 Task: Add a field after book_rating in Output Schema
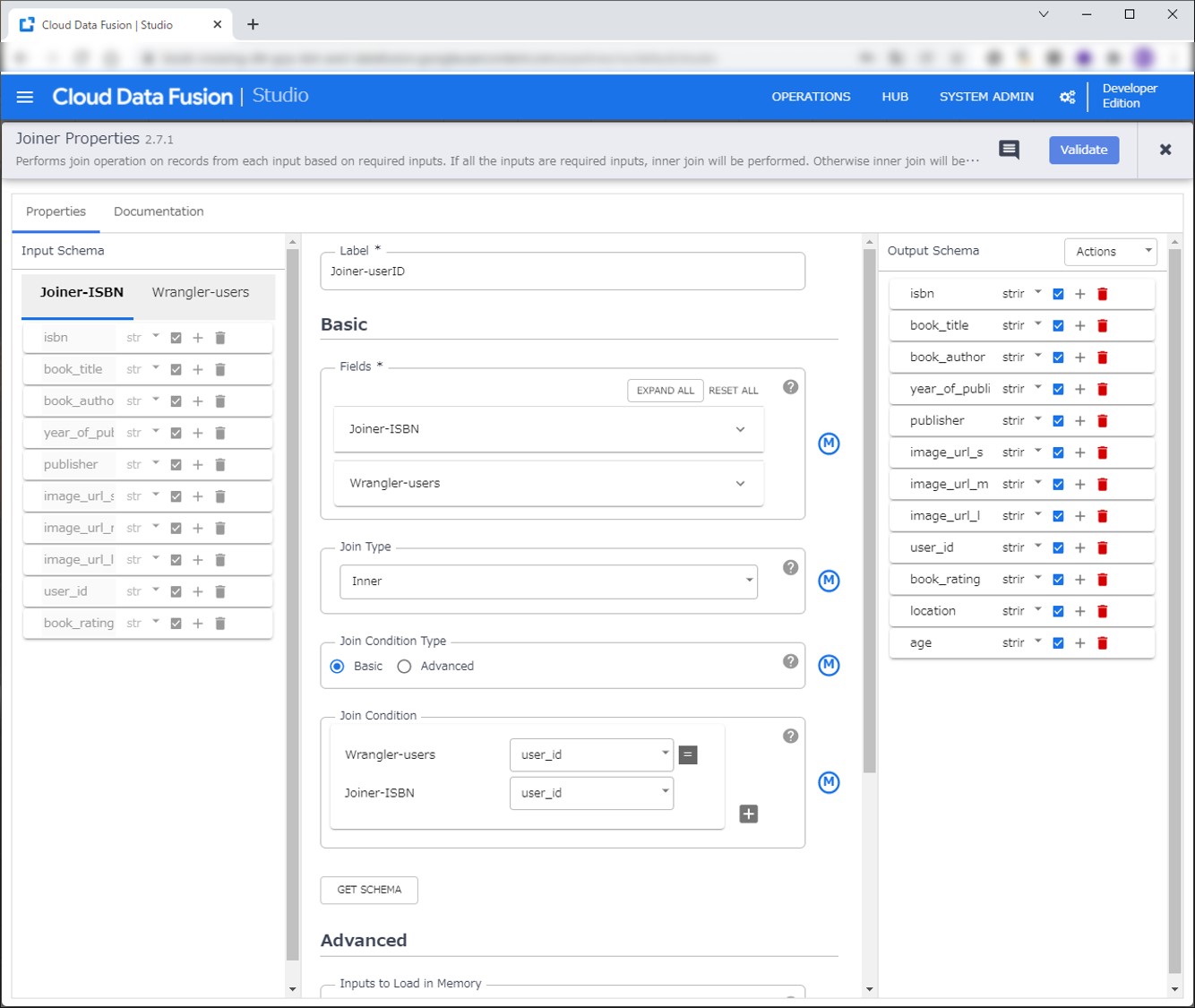pos(1080,580)
